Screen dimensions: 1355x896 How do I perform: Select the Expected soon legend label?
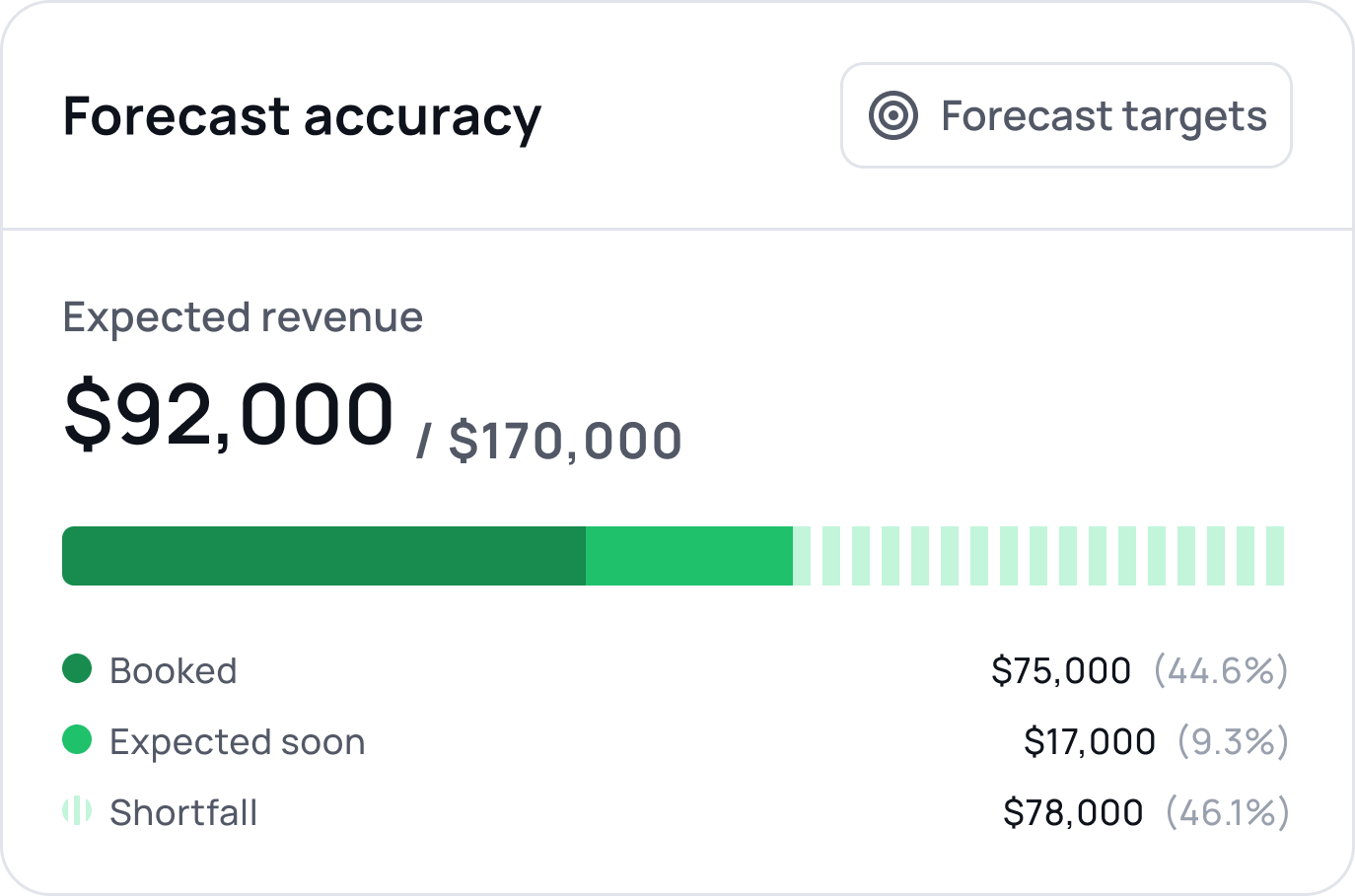[238, 742]
